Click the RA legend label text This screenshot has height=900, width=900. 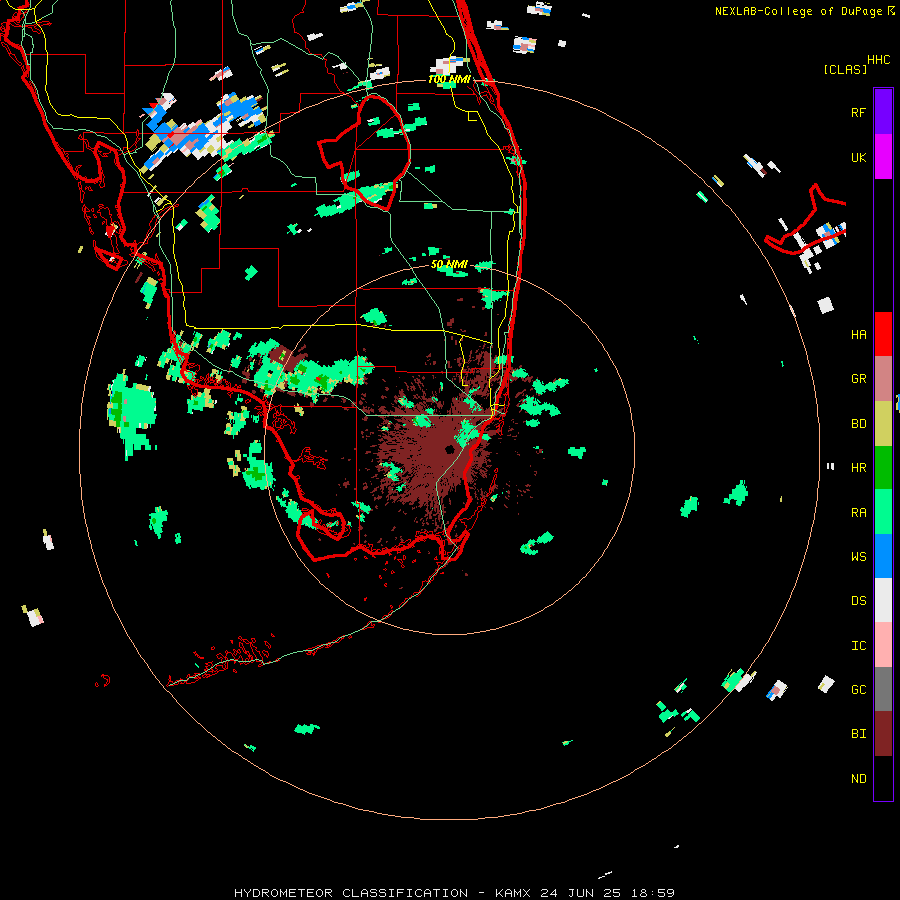pos(858,513)
